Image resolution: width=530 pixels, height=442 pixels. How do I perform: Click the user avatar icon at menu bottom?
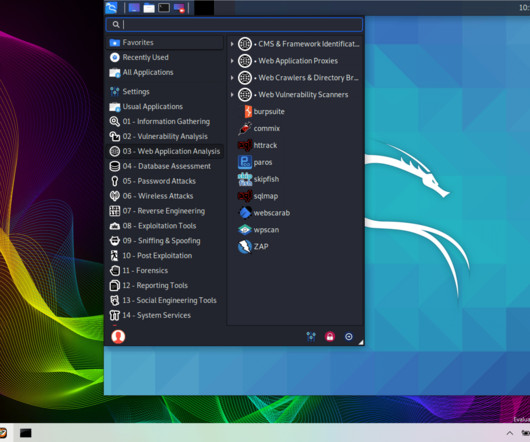pos(118,337)
